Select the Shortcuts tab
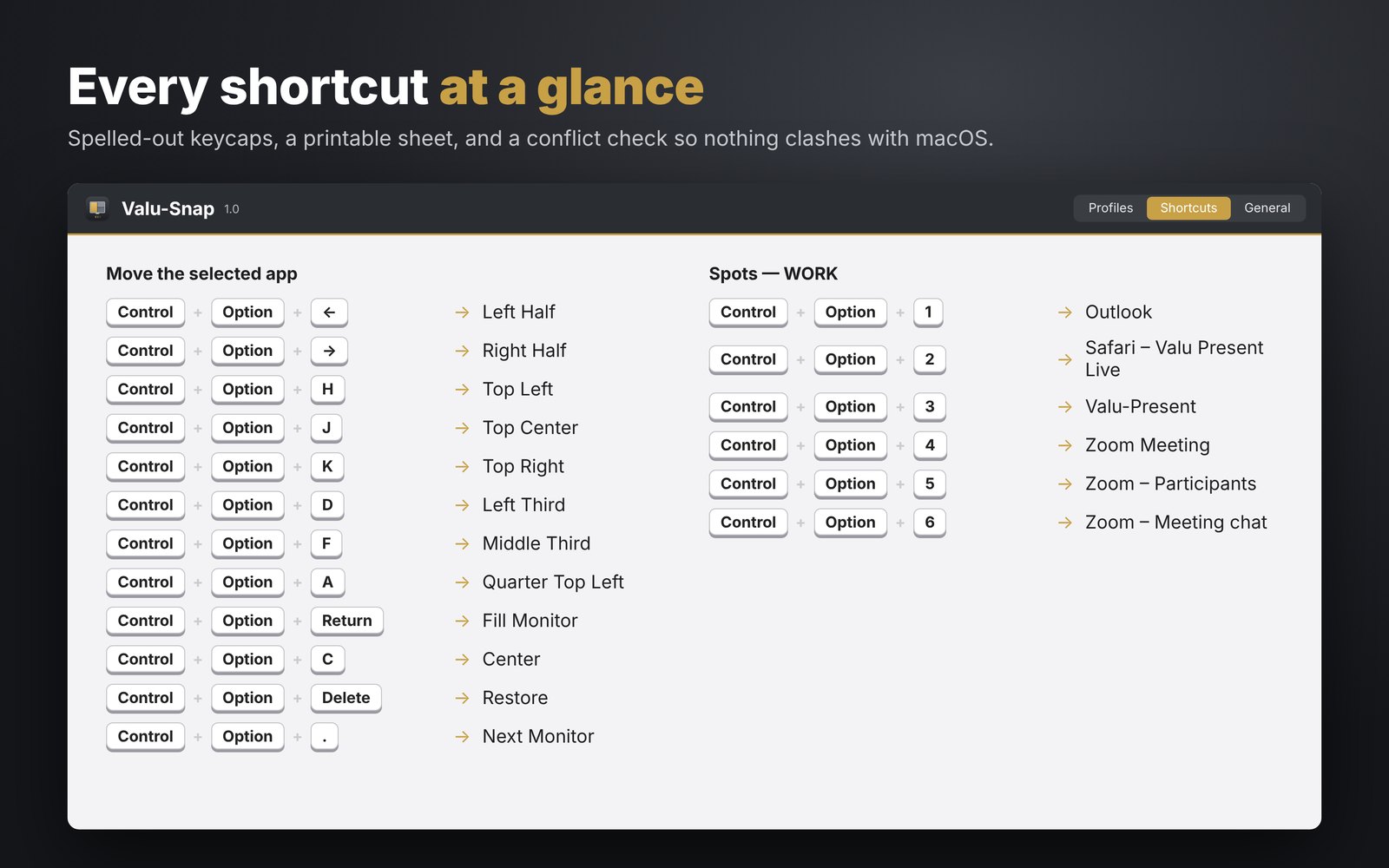1389x868 pixels. click(1188, 208)
